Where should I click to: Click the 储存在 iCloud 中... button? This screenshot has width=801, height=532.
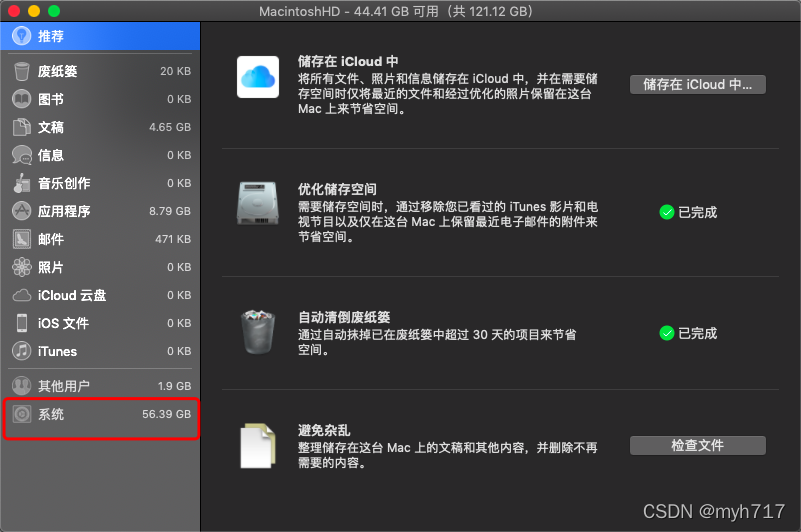point(697,84)
